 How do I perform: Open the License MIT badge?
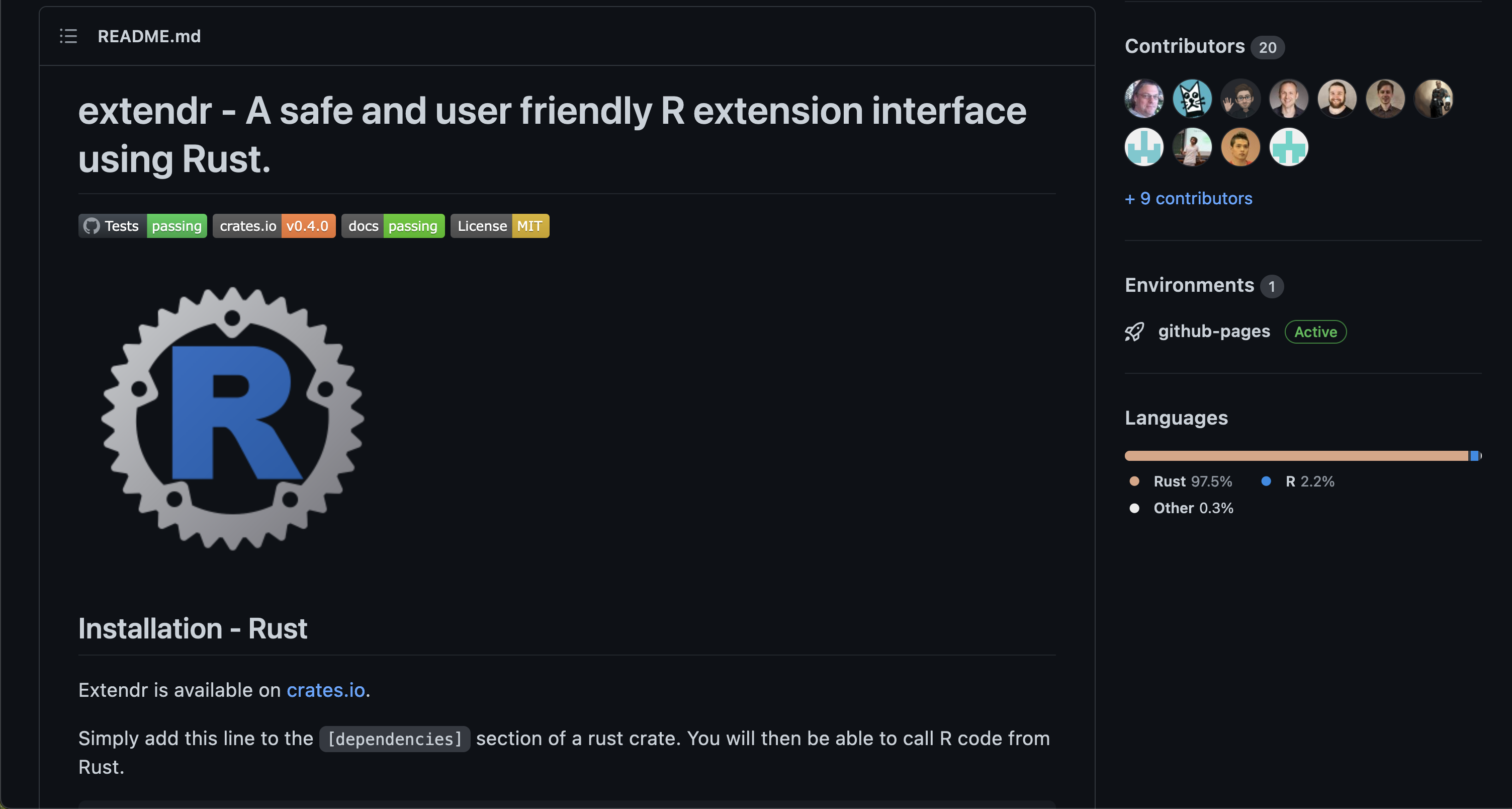coord(499,226)
